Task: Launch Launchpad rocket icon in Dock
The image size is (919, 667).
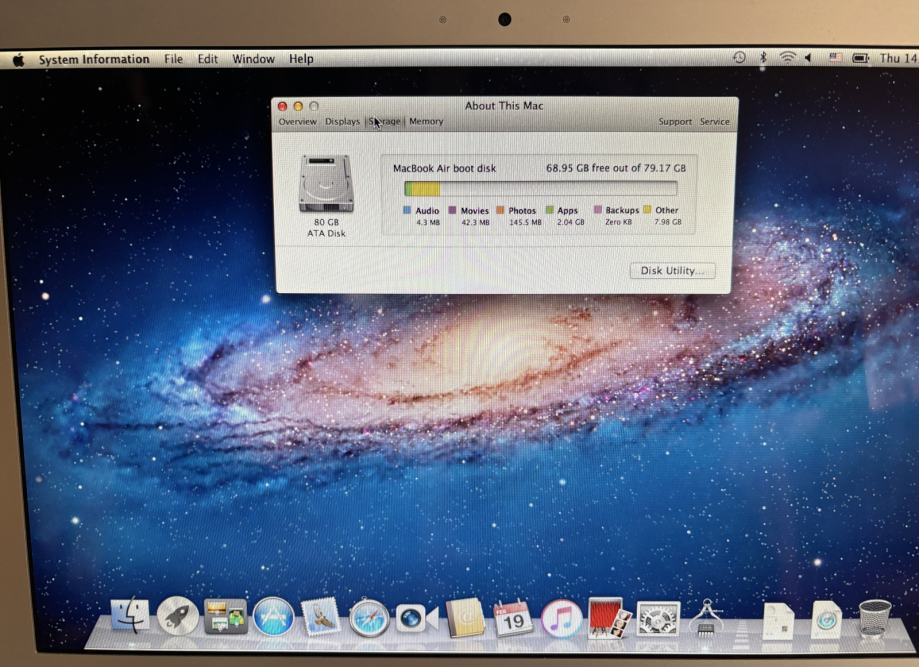Action: (x=178, y=615)
